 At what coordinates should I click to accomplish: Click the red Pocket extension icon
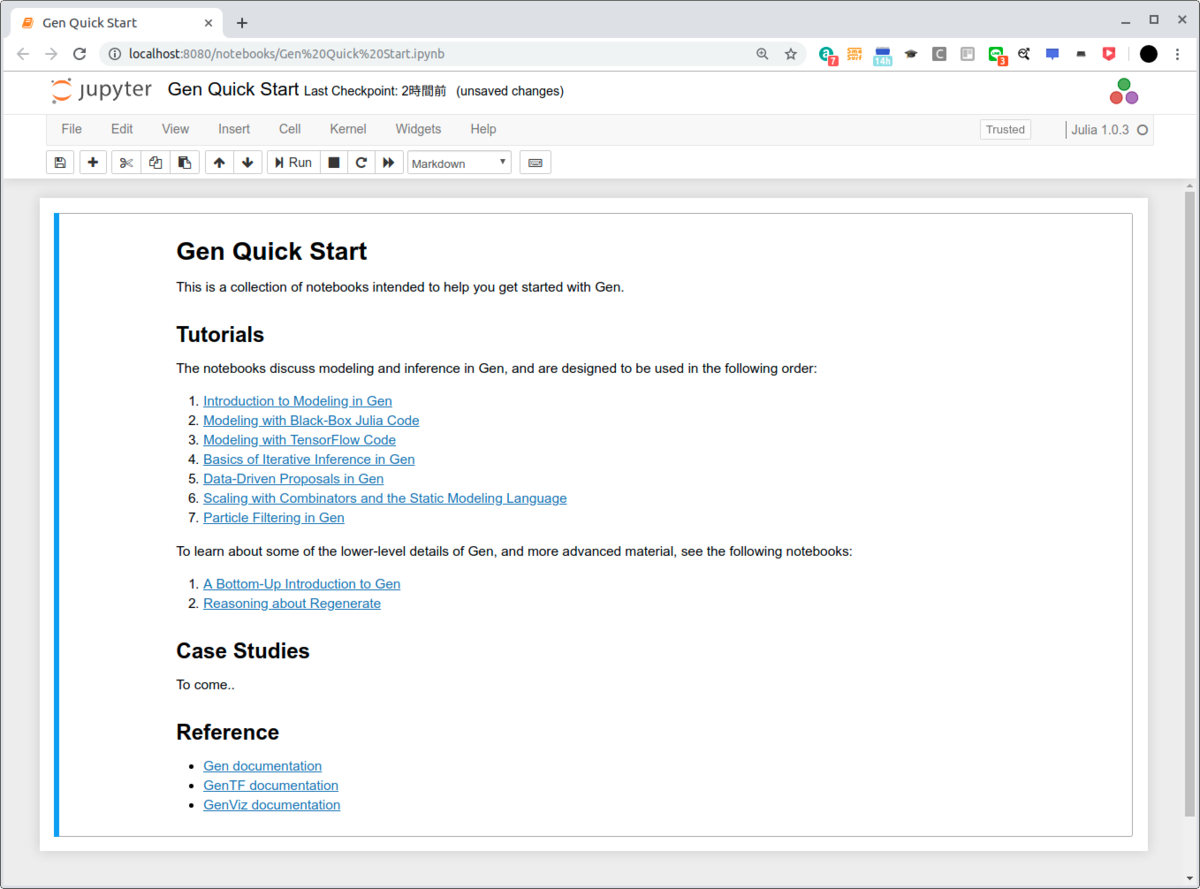pyautogui.click(x=1109, y=54)
